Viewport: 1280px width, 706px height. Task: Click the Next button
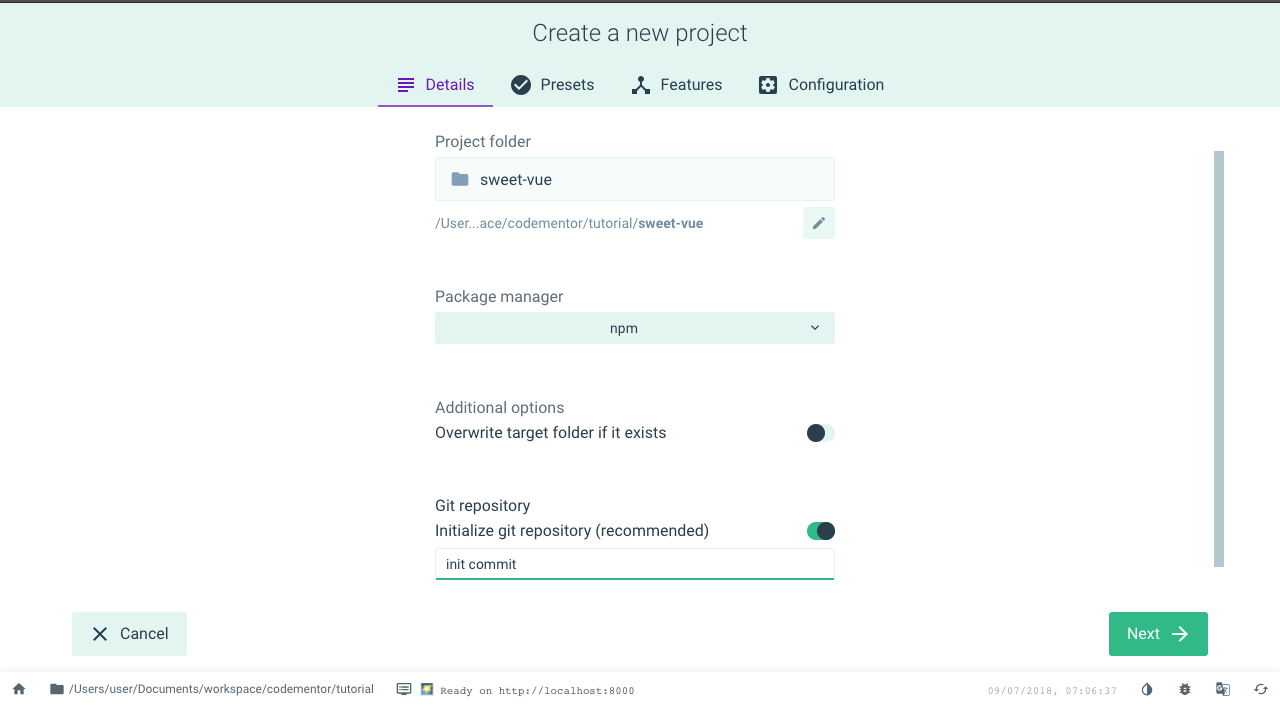pos(1158,633)
